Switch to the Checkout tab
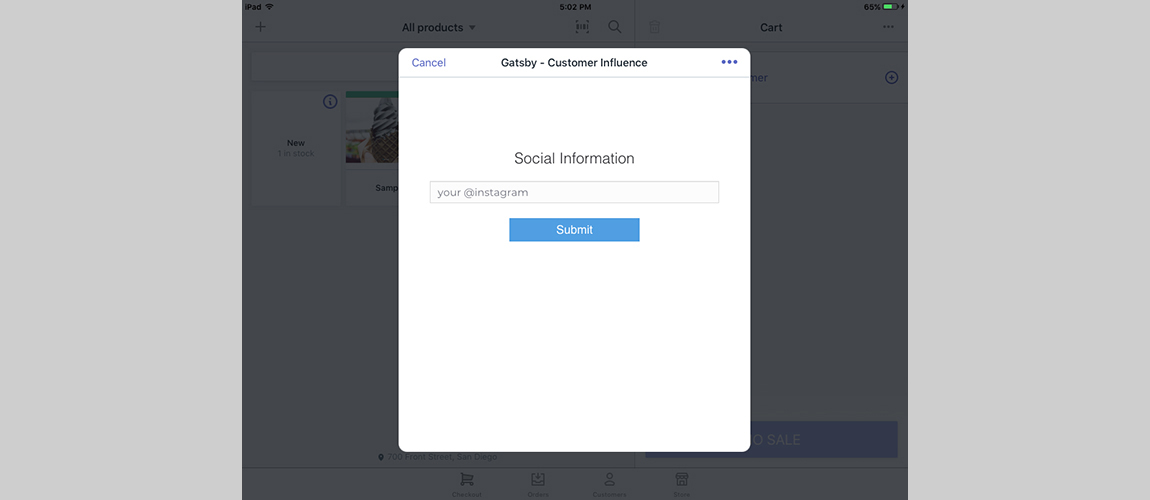 coord(466,485)
